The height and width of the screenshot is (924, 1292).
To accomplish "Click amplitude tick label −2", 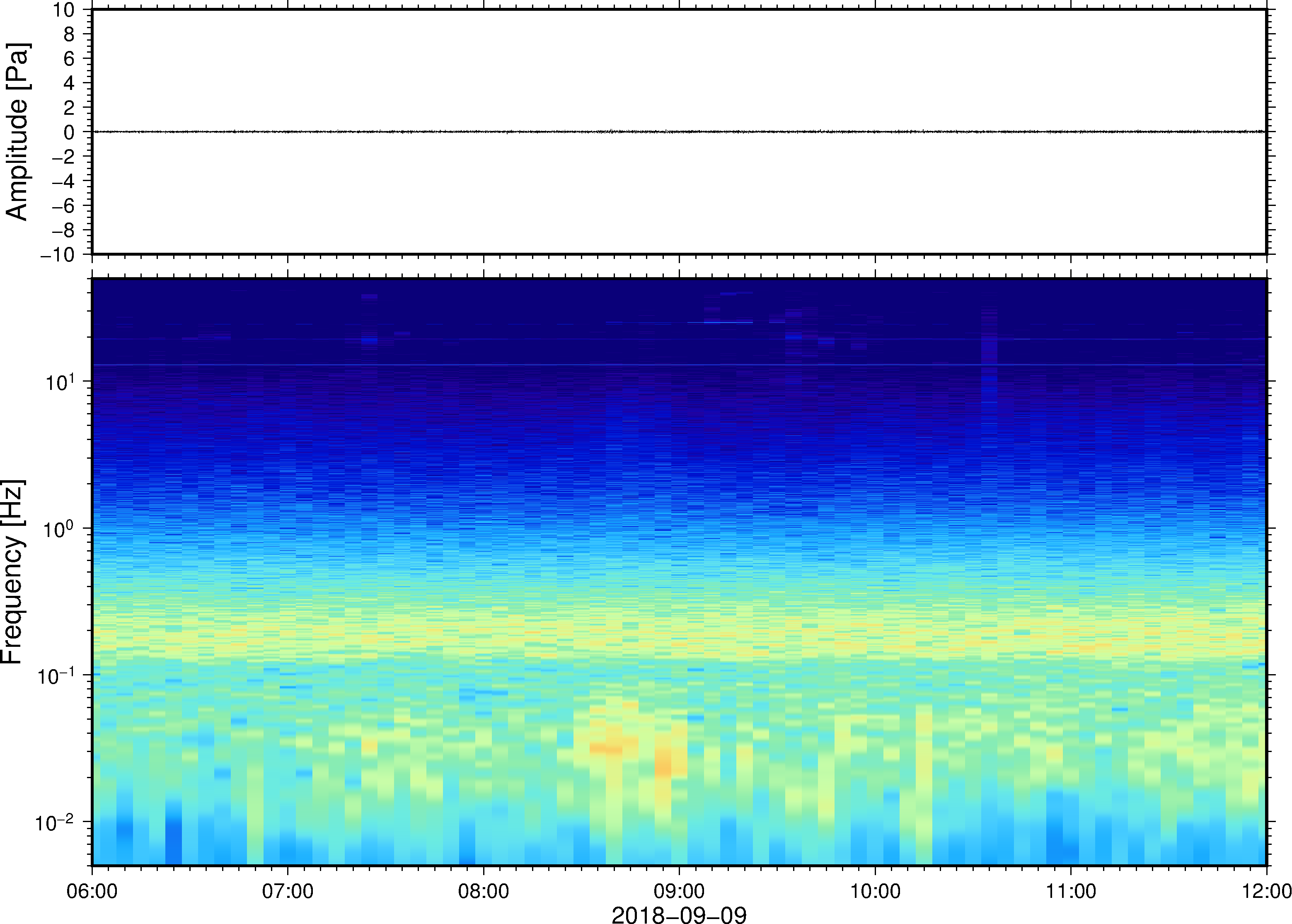I will [64, 157].
